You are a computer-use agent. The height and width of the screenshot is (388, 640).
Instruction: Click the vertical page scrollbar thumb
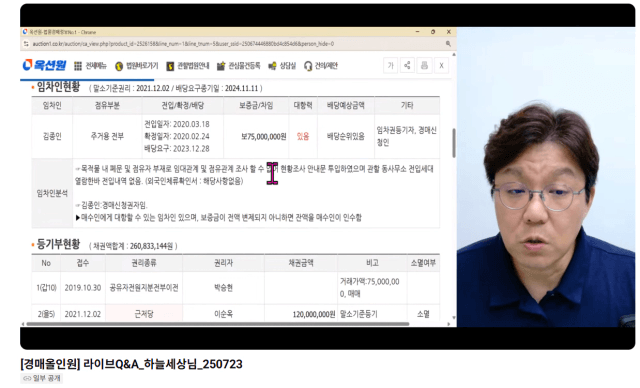coord(454,143)
